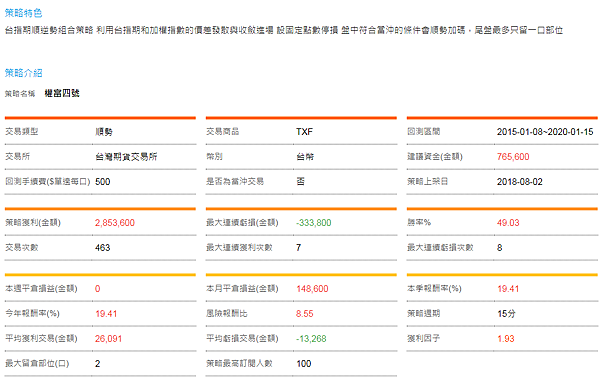Click the strategy period 15分
This screenshot has width=600, height=381.
pos(506,314)
